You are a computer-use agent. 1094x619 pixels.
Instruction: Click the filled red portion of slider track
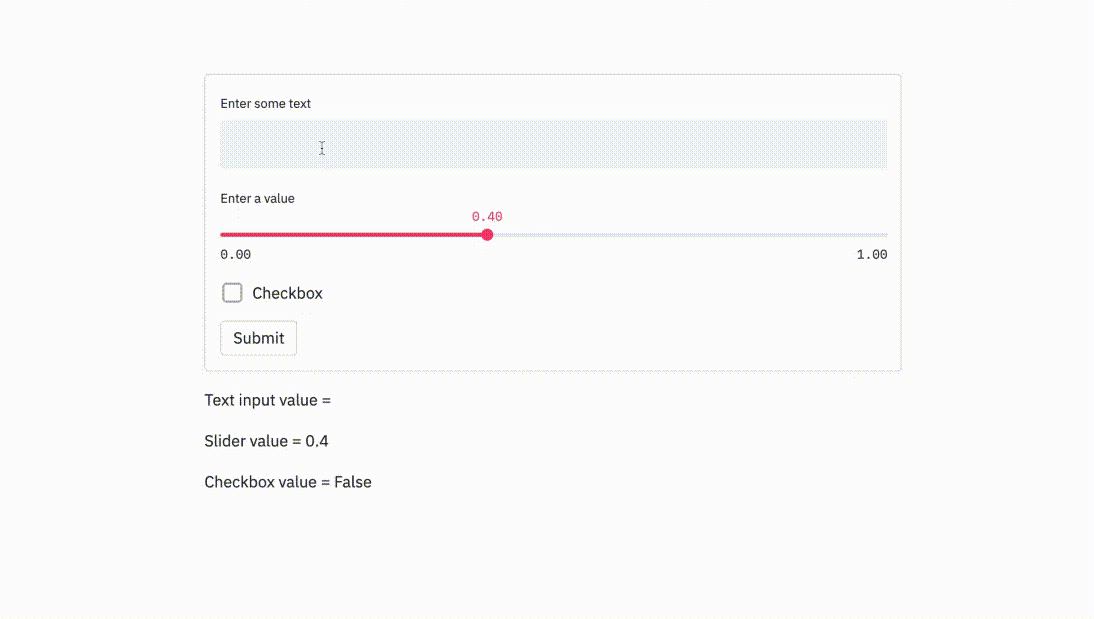(350, 235)
